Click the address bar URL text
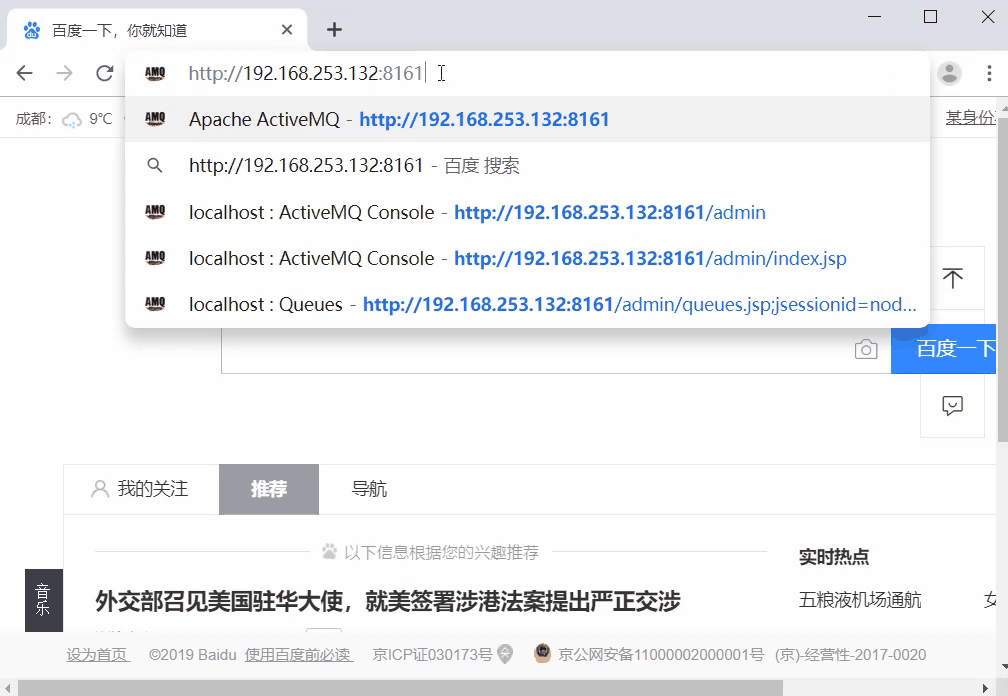This screenshot has height=696, width=1008. [305, 73]
